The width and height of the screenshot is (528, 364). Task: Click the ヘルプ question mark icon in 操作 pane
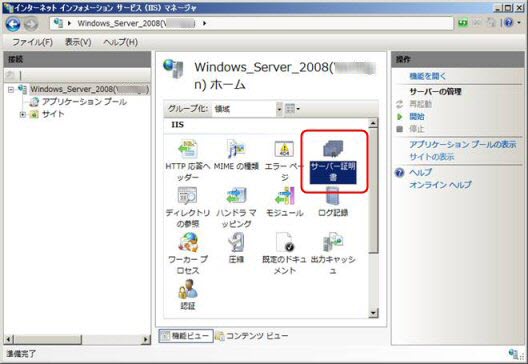pyautogui.click(x=399, y=173)
